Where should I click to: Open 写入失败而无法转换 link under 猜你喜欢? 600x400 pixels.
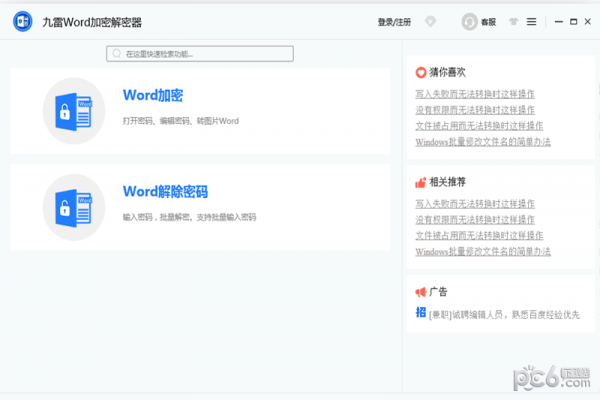coord(475,94)
